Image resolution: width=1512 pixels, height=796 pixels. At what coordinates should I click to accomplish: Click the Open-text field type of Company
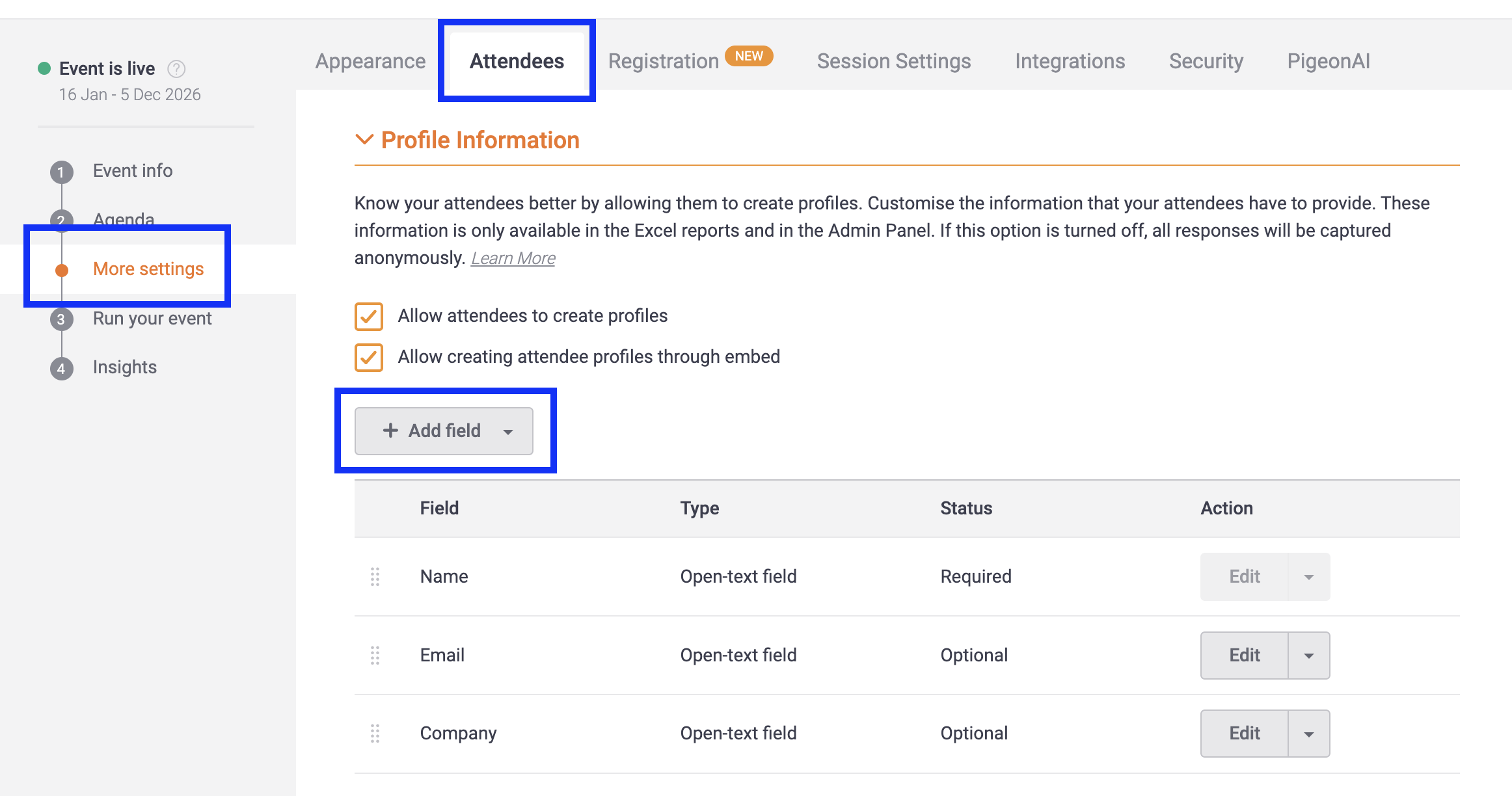click(x=738, y=734)
